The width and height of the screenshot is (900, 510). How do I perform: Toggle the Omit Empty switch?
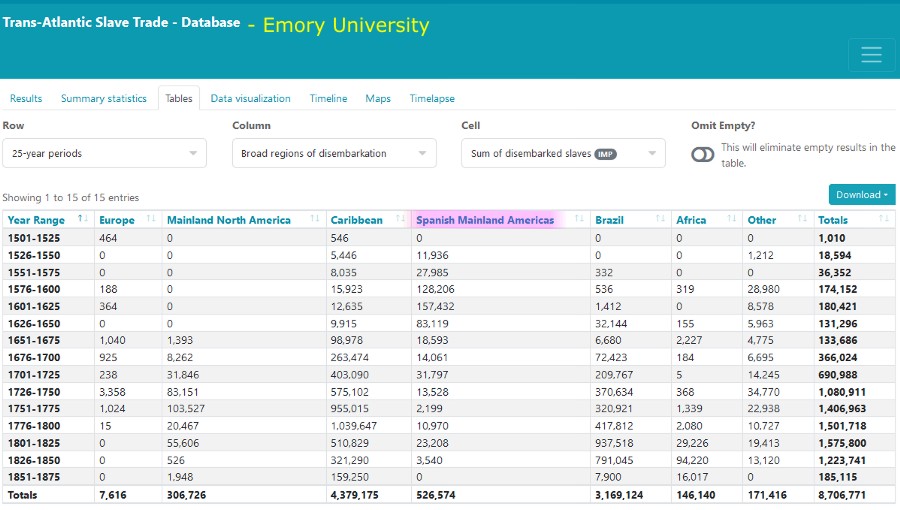(703, 154)
